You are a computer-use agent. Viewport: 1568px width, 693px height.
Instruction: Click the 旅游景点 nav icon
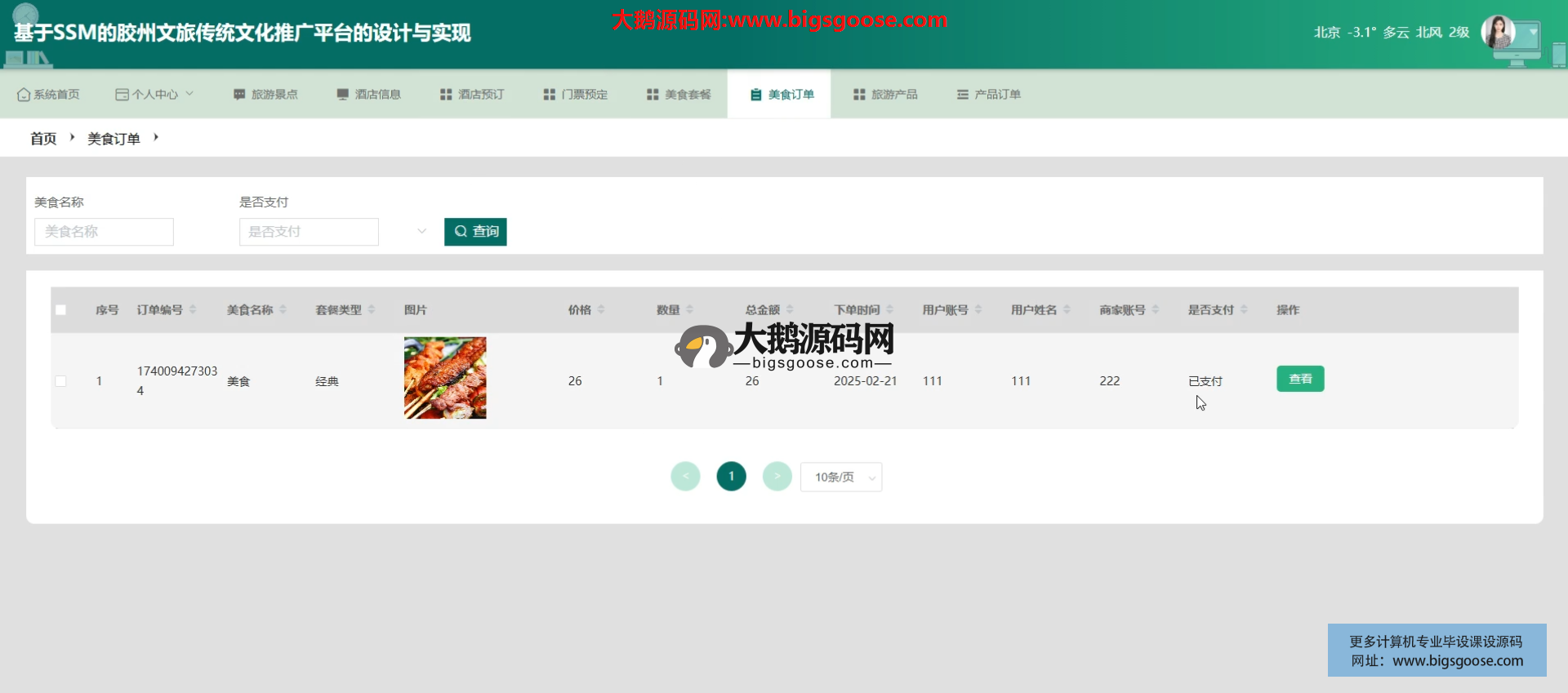point(239,95)
